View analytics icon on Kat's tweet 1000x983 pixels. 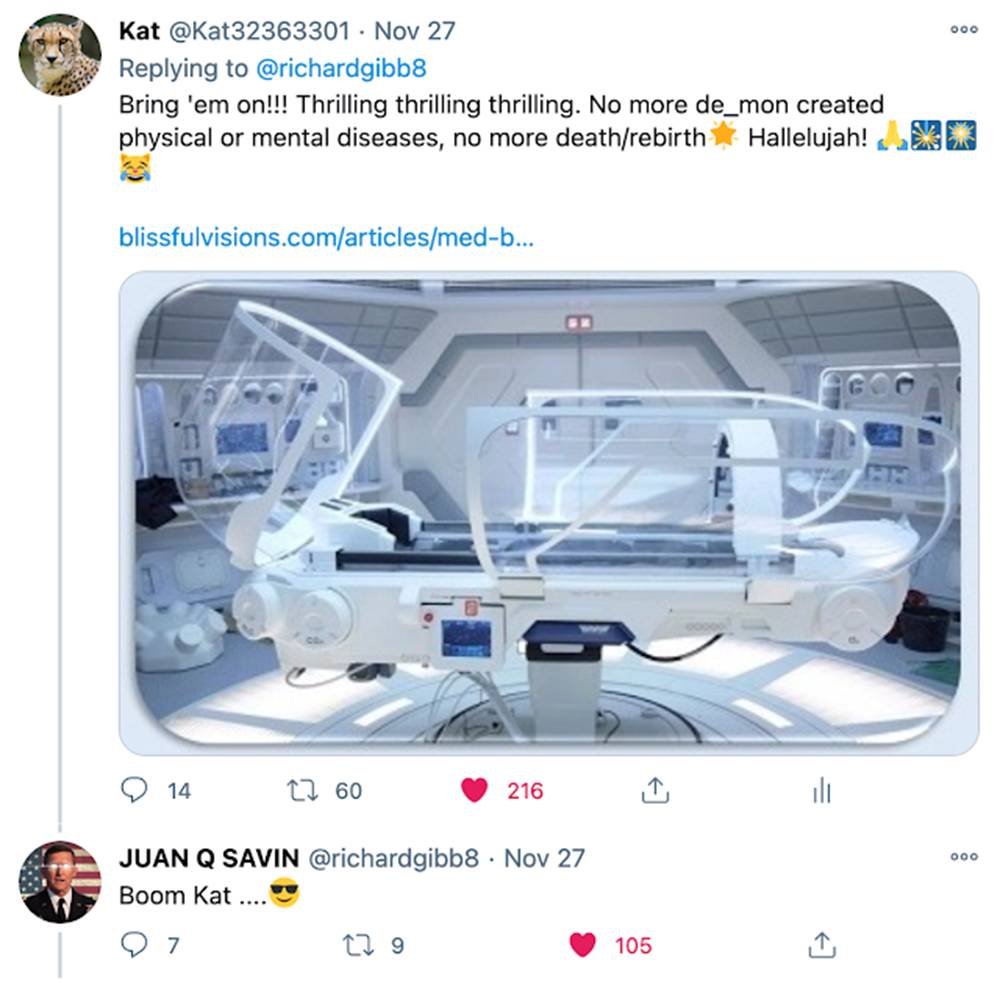pos(821,792)
